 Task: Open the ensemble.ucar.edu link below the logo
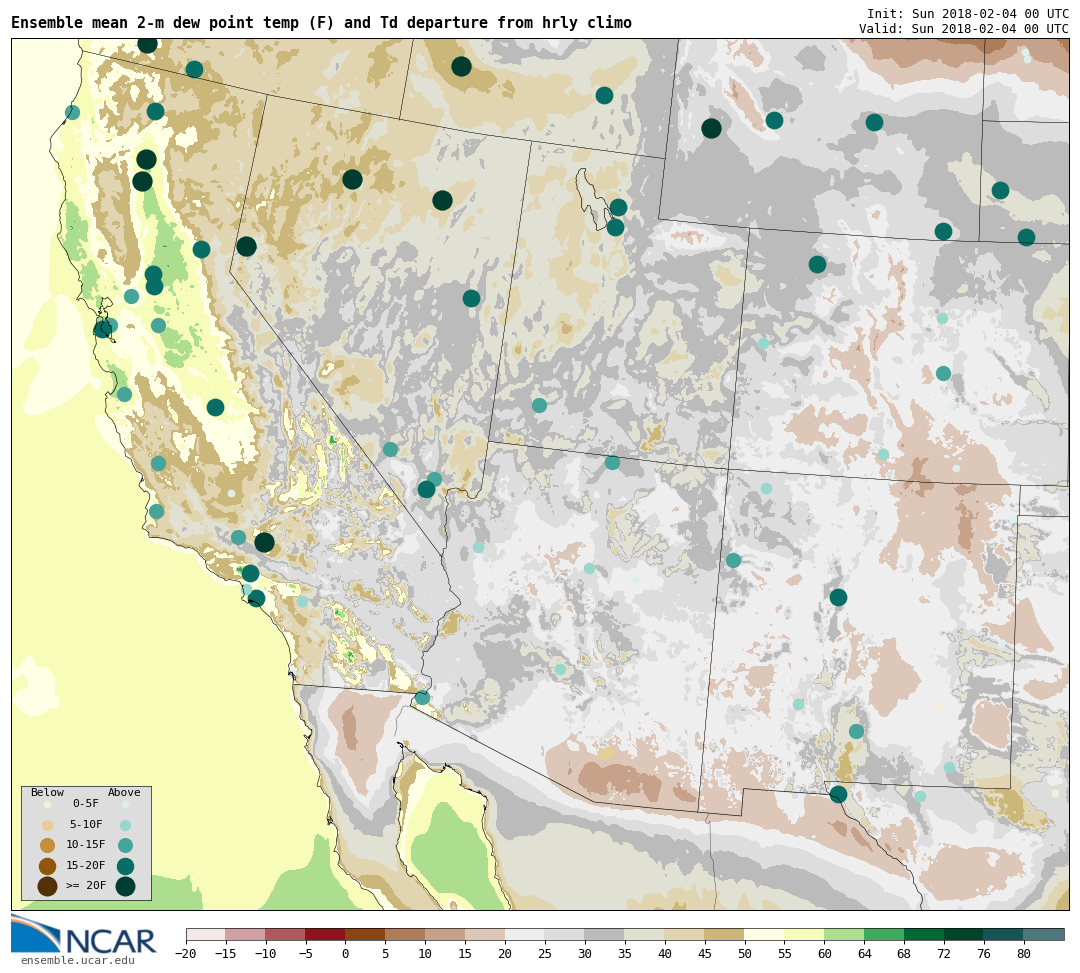(78, 961)
